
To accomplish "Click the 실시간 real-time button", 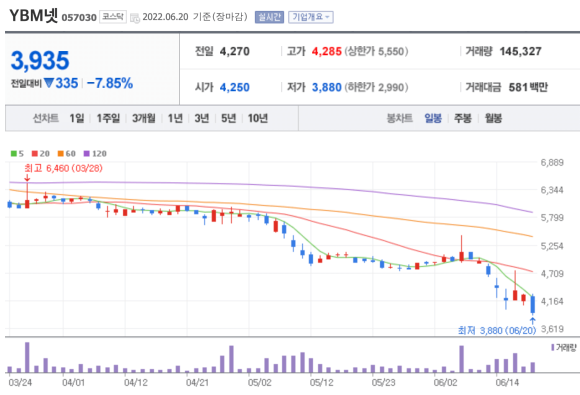I will [269, 17].
